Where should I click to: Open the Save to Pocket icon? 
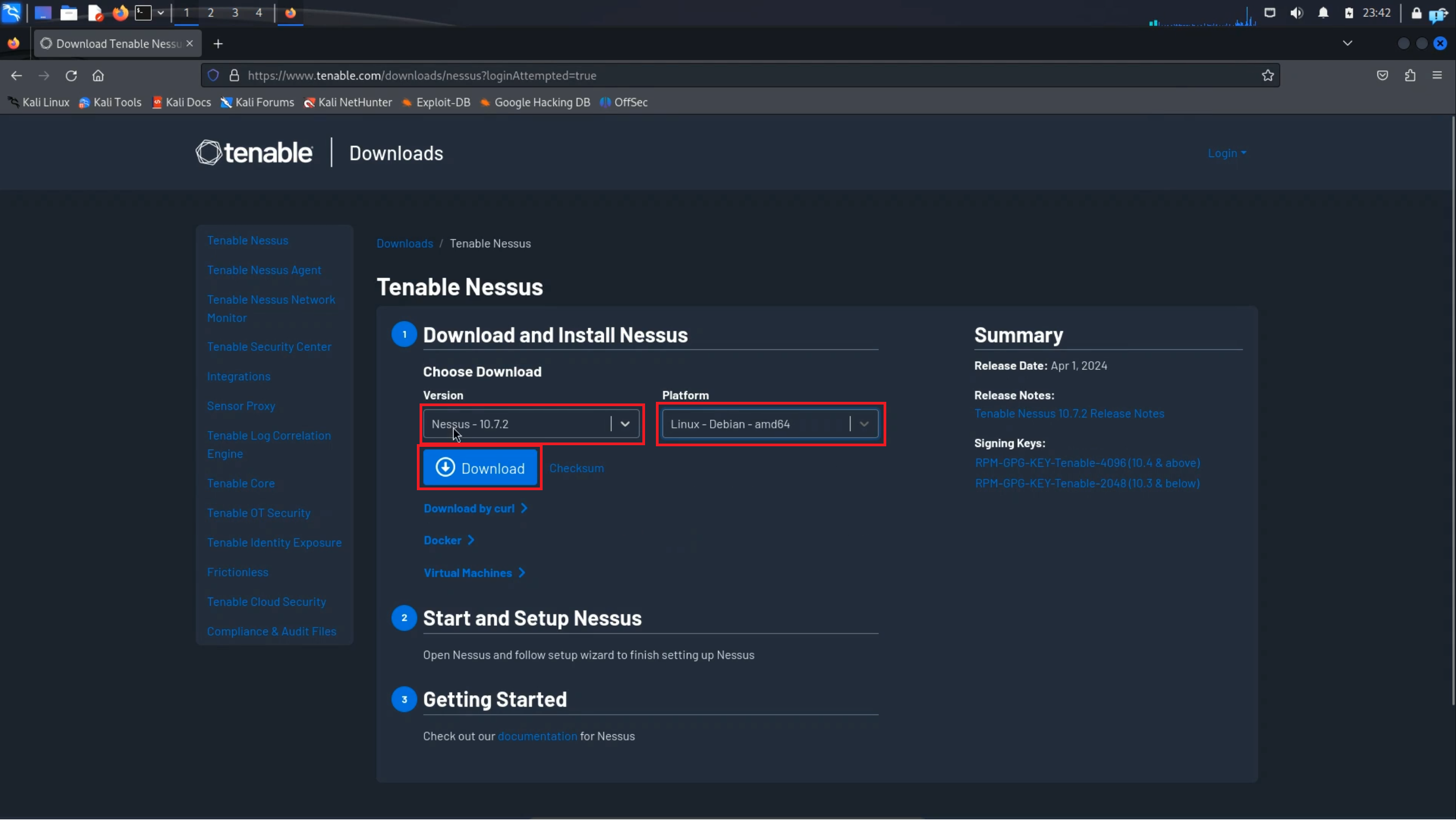point(1382,76)
